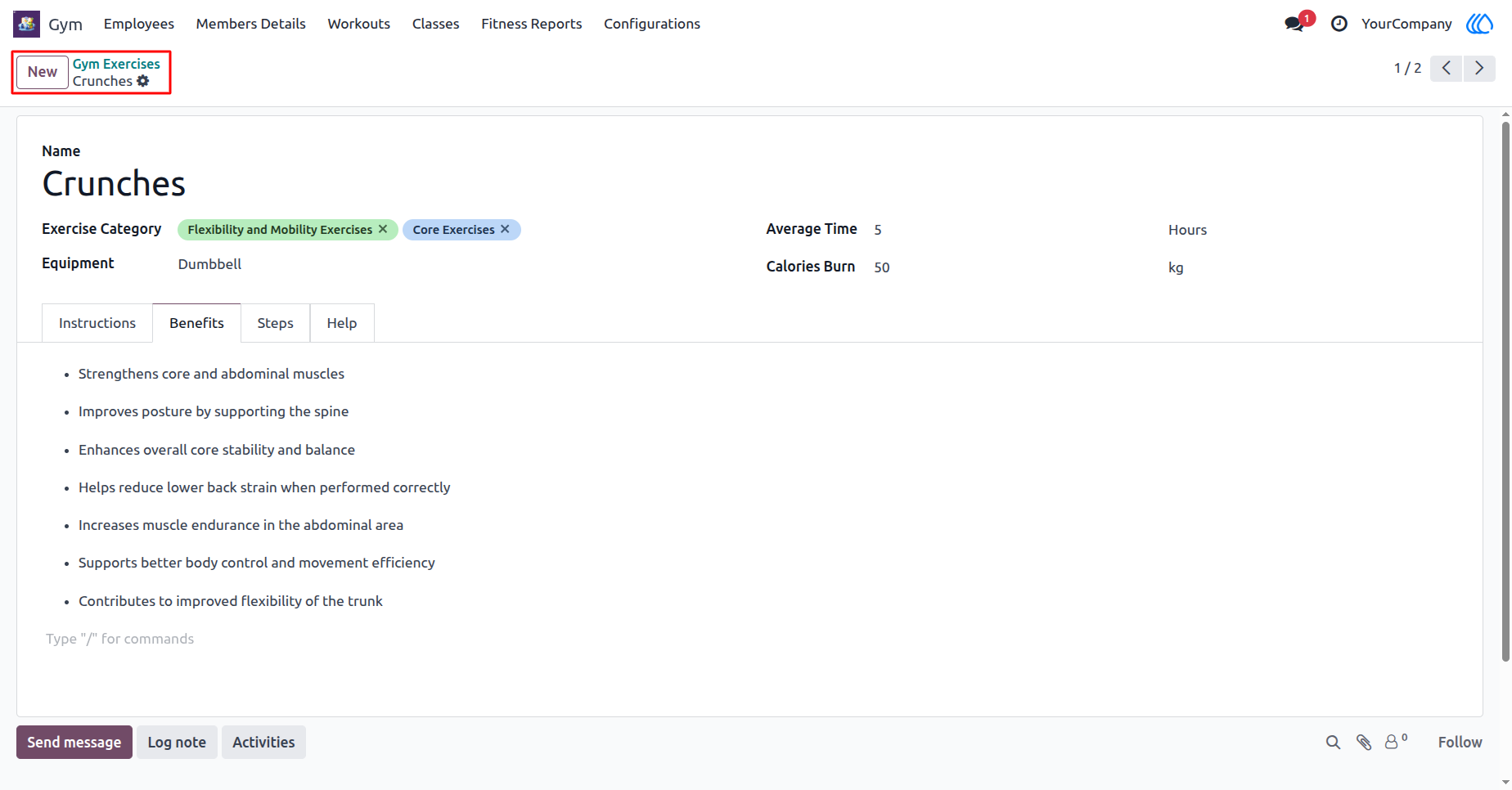Click the Send message button

pos(74,742)
